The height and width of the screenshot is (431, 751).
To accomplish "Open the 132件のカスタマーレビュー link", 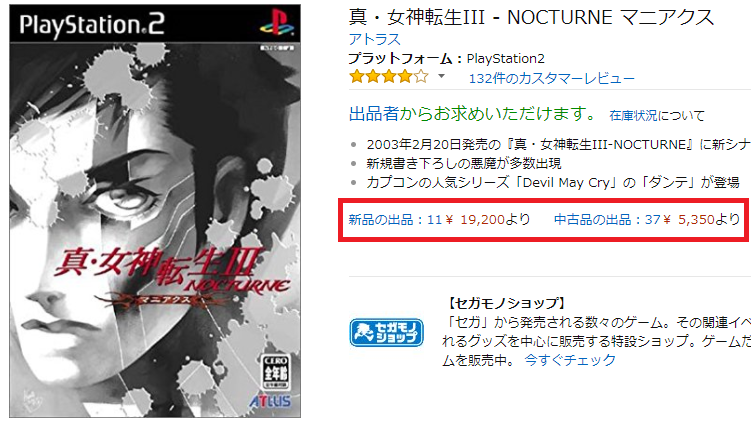I will coord(551,79).
